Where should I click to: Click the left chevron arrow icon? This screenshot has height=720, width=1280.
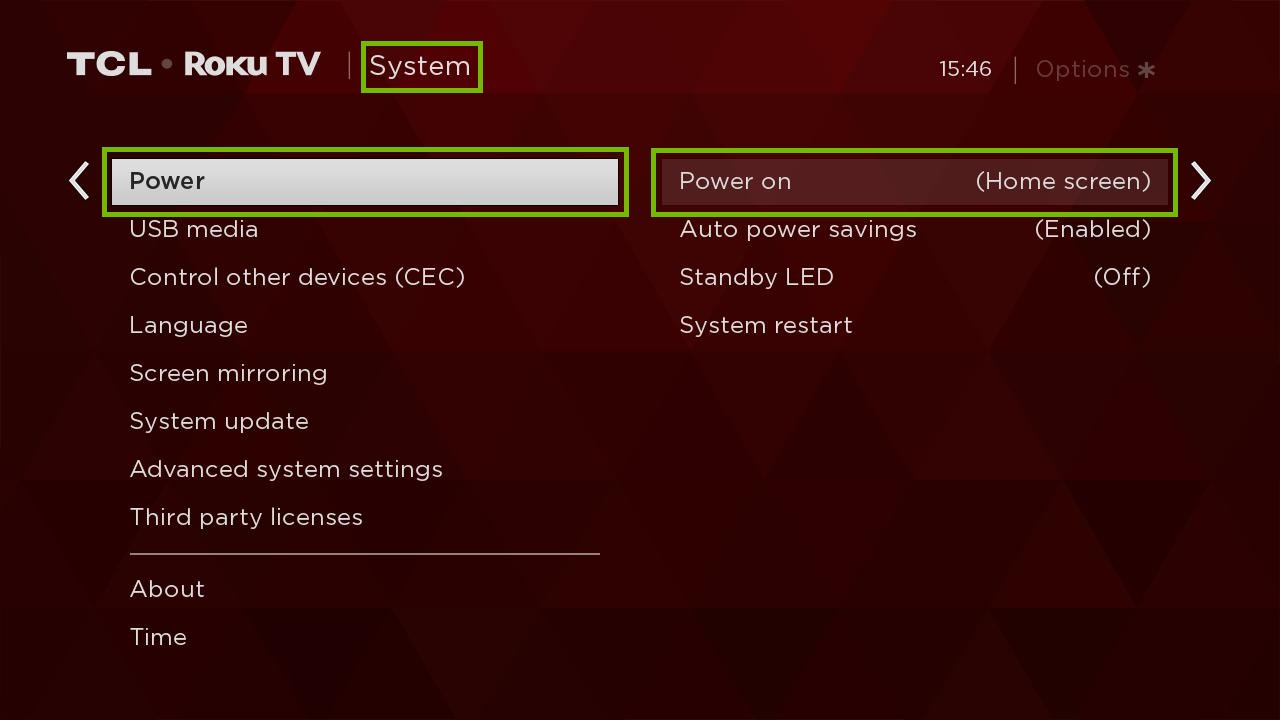79,181
